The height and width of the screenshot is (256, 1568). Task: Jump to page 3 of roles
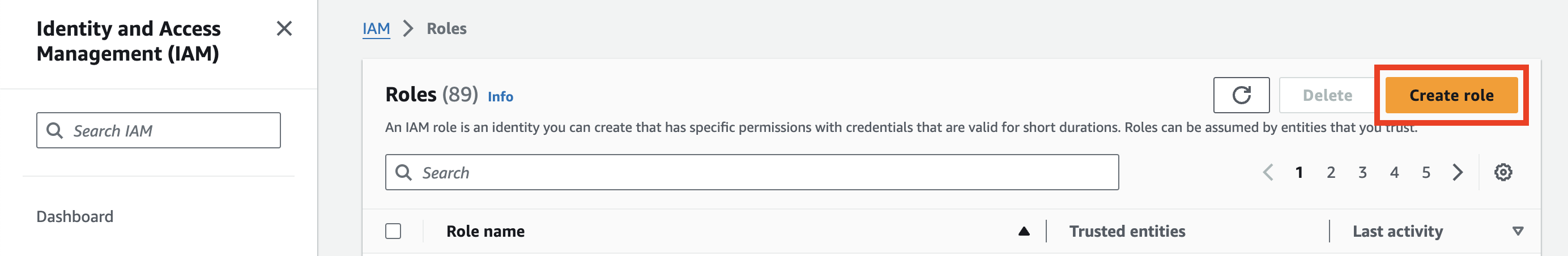tap(1362, 173)
